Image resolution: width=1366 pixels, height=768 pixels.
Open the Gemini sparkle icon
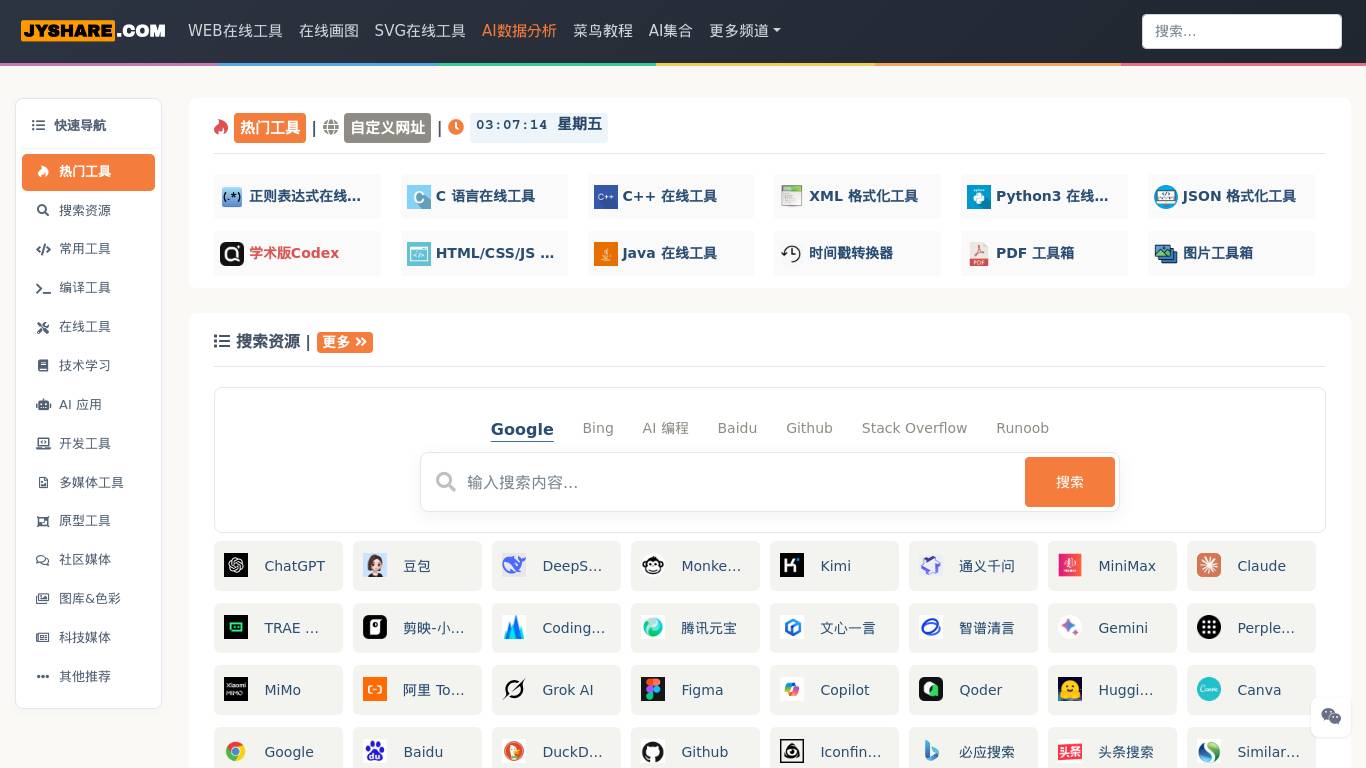pos(1070,628)
